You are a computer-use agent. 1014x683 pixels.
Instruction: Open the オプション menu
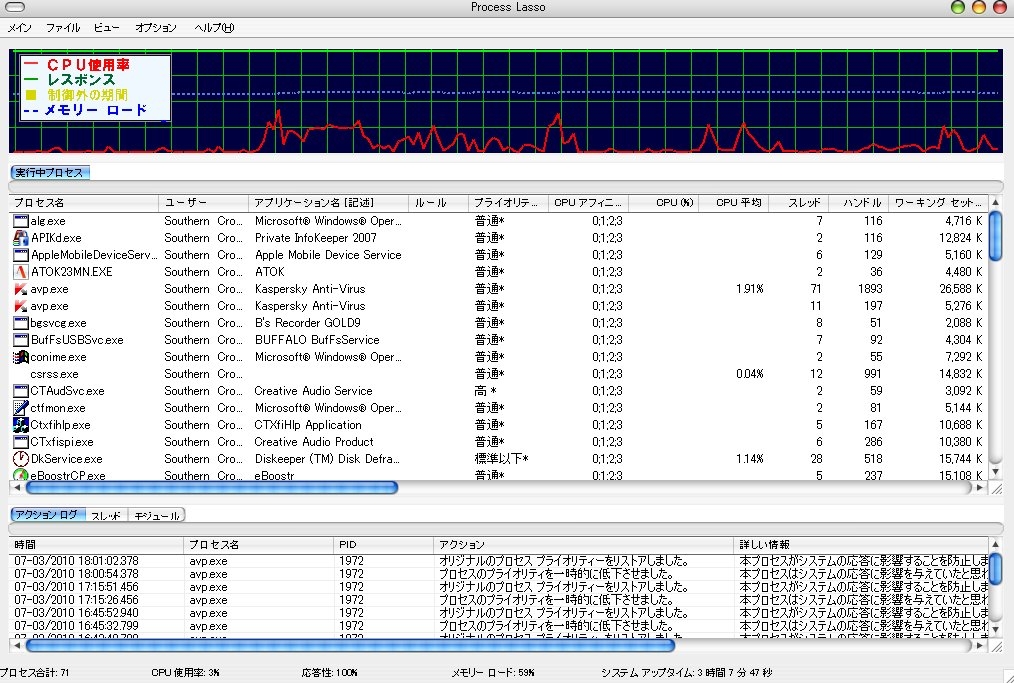(155, 28)
